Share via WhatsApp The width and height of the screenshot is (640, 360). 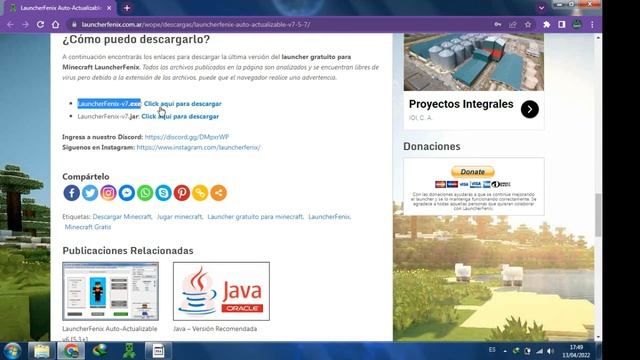pos(145,193)
